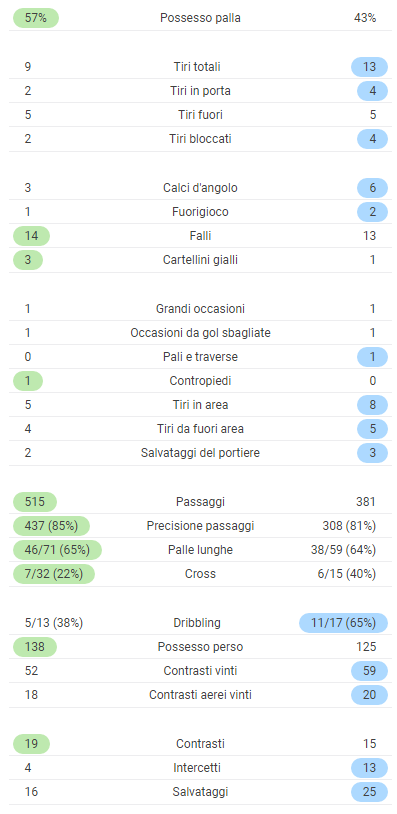Image resolution: width=397 pixels, height=814 pixels.
Task: Select the Contrasti vinti value 59
Action: (369, 671)
